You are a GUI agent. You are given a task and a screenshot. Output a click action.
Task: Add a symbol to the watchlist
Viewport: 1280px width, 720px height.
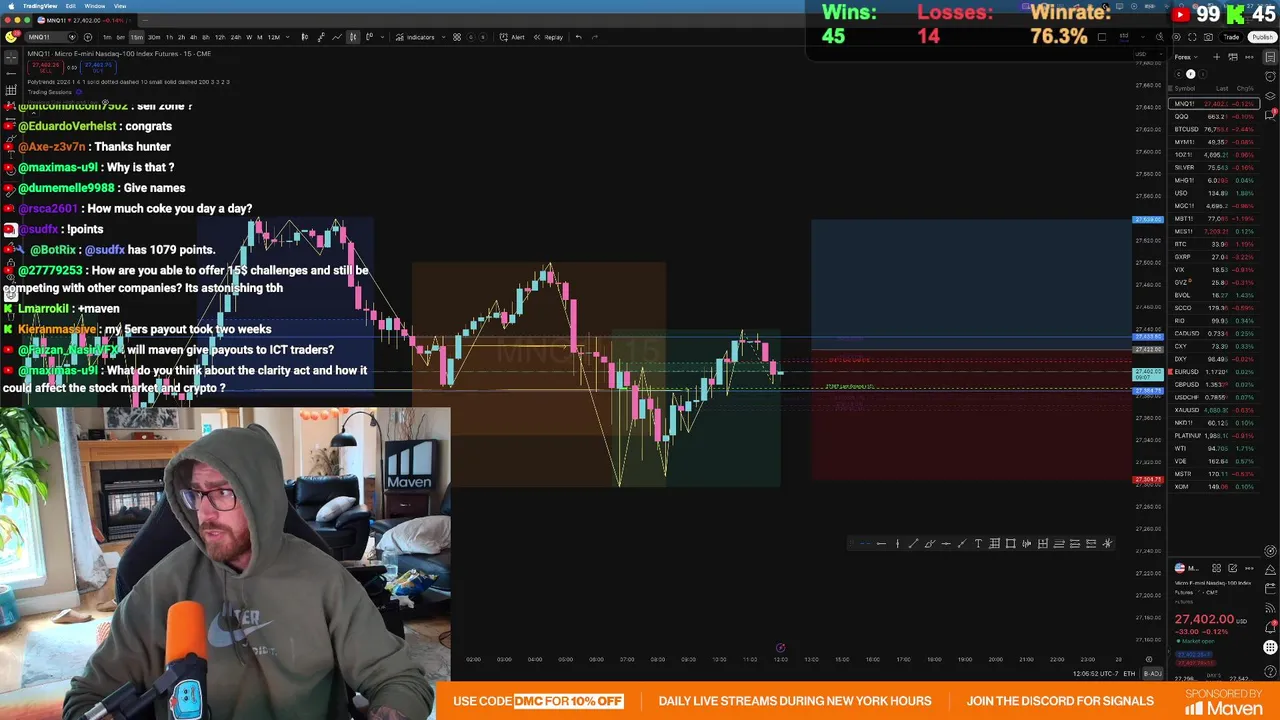click(1217, 57)
